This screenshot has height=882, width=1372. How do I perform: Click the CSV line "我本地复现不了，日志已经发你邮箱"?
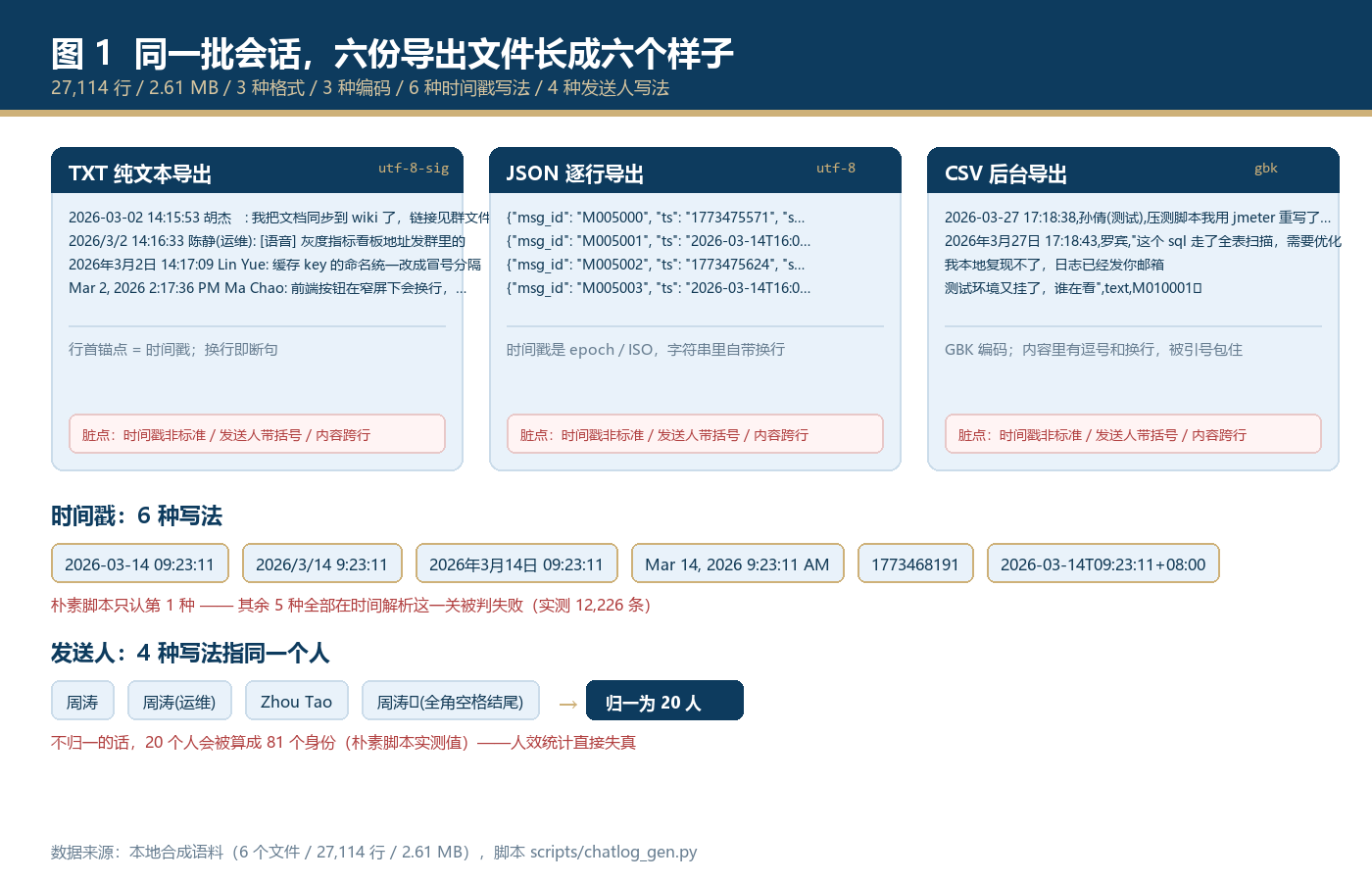point(1054,265)
